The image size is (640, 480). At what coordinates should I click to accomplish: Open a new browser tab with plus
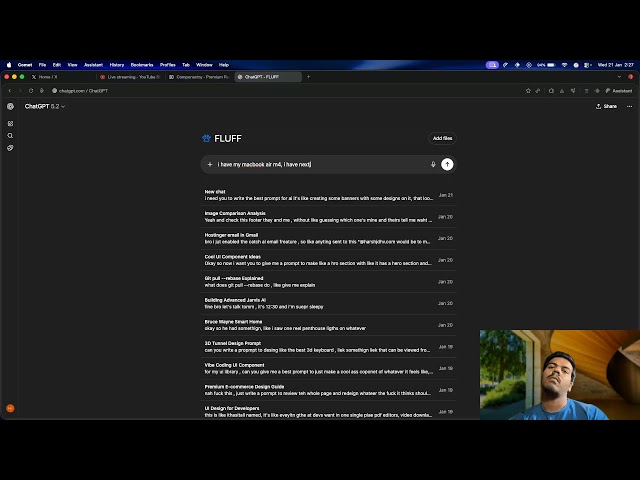tap(309, 77)
